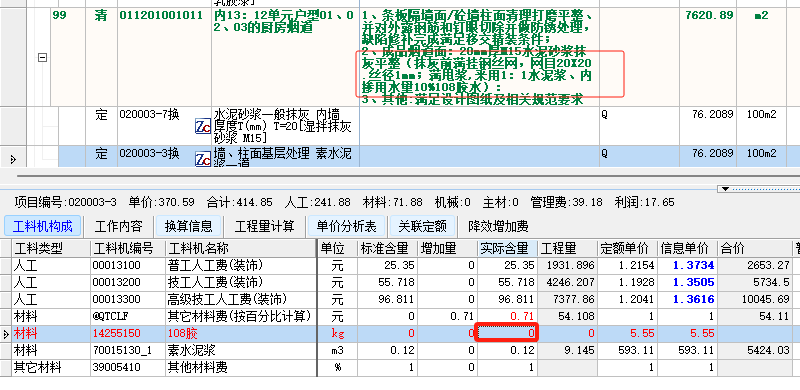Click 合价 column header
The height and width of the screenshot is (390, 800).
click(x=755, y=249)
